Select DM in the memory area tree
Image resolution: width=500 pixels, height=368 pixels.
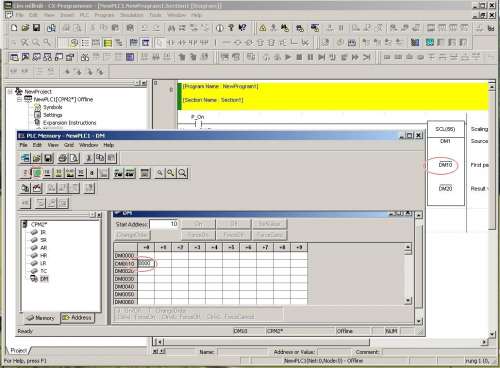[x=44, y=279]
